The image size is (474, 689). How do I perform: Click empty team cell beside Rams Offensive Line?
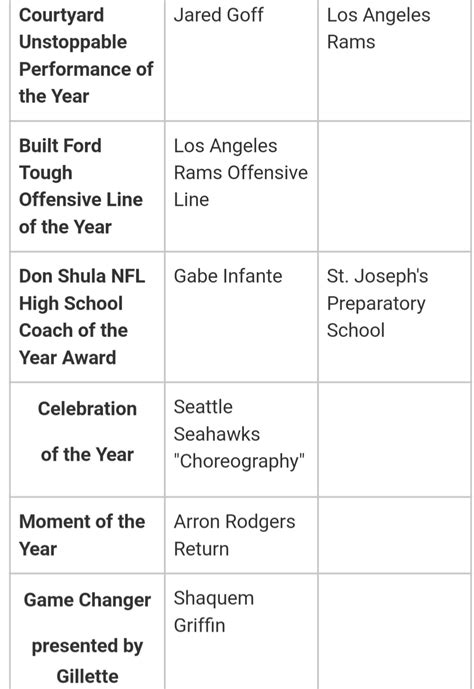click(x=394, y=186)
